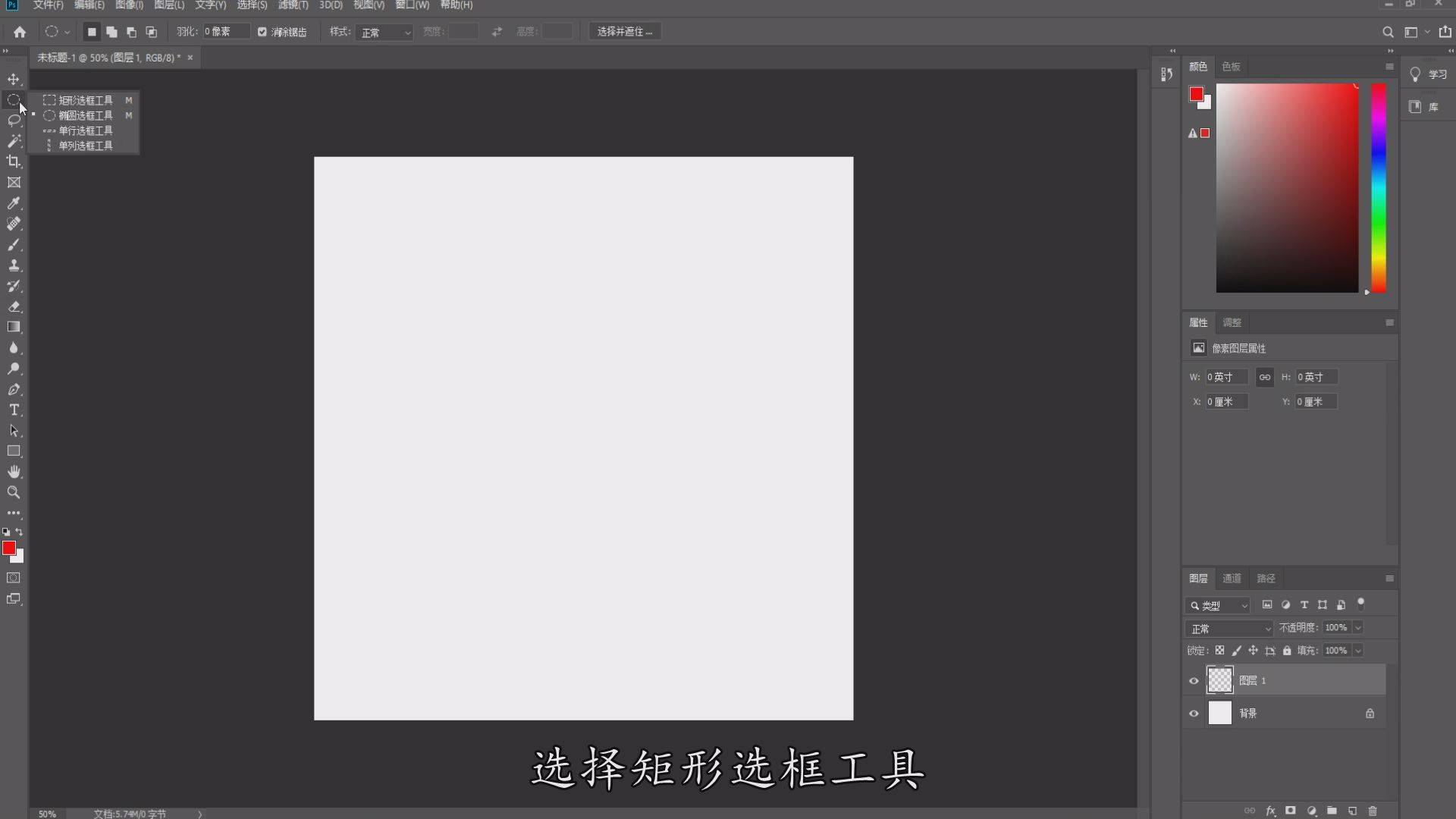The image size is (1456, 819).
Task: Click the hue slider strip
Action: point(1379,187)
